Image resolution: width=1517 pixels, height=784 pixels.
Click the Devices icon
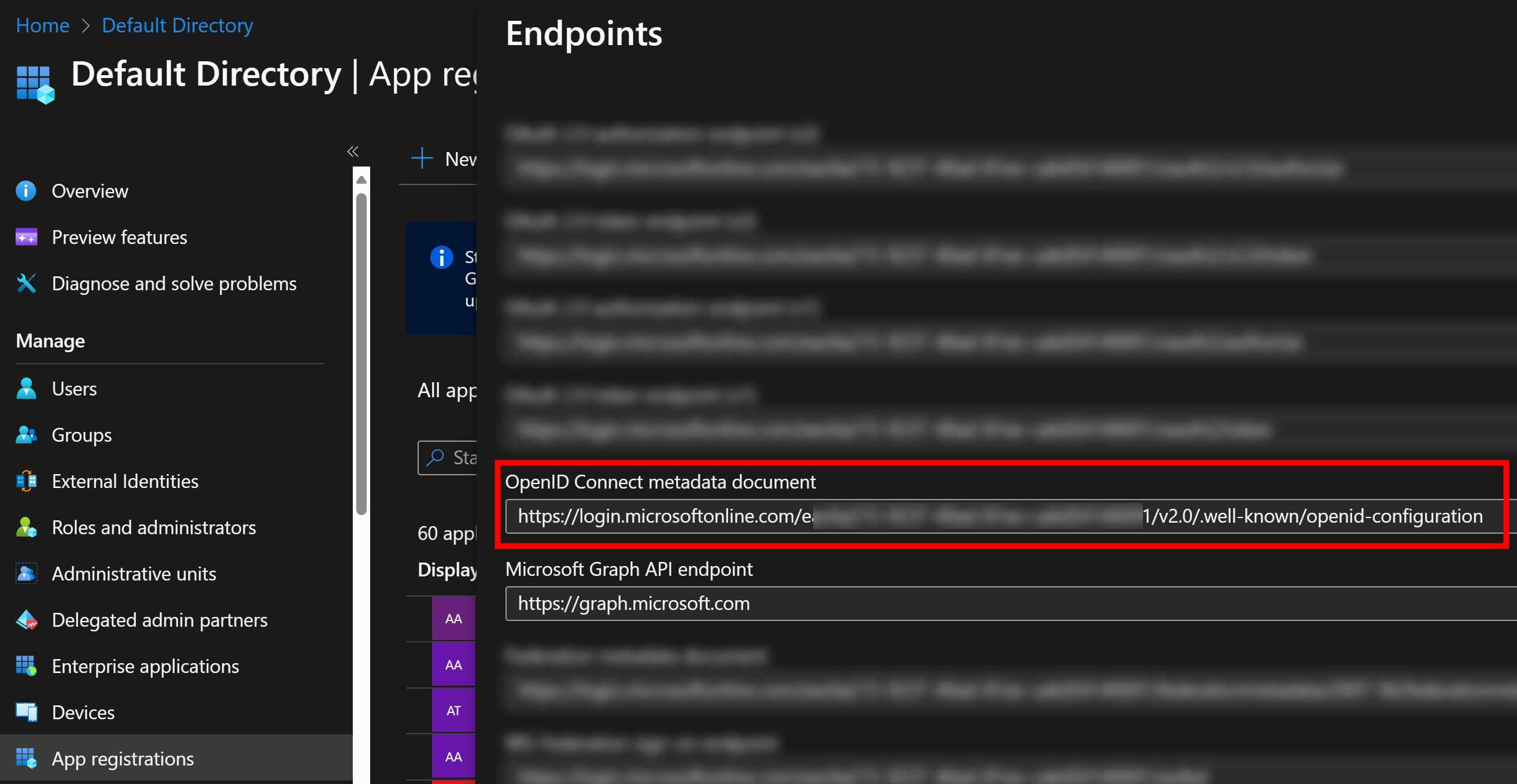click(x=26, y=712)
